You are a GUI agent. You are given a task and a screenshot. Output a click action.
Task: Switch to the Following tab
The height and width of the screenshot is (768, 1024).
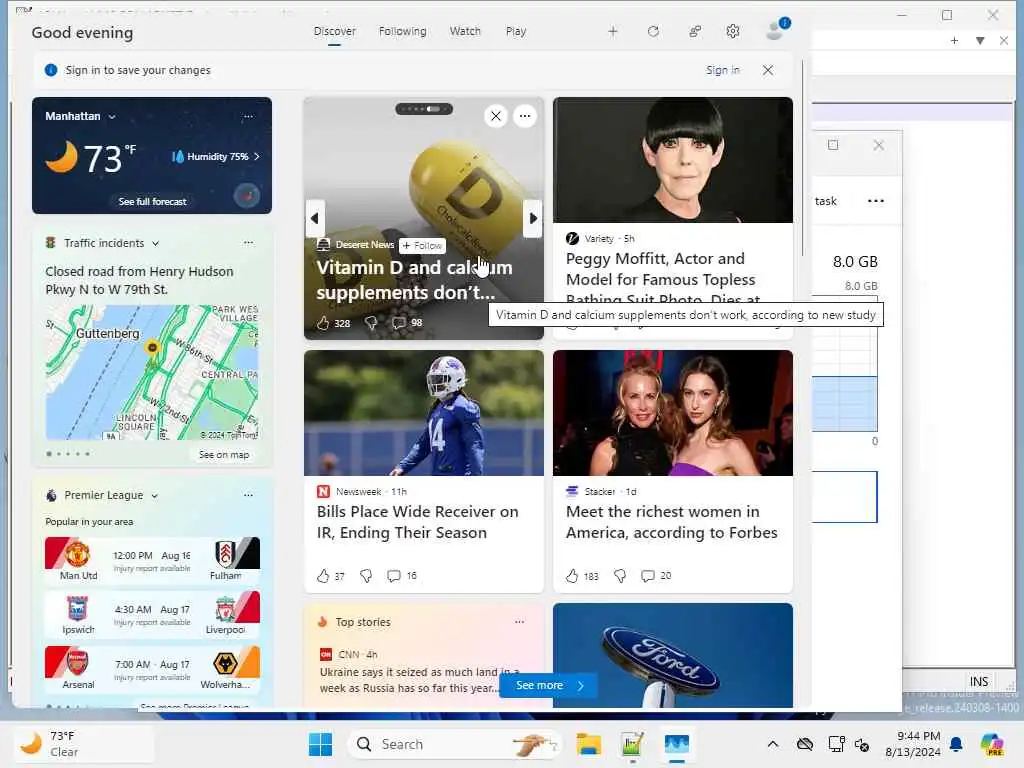click(402, 31)
